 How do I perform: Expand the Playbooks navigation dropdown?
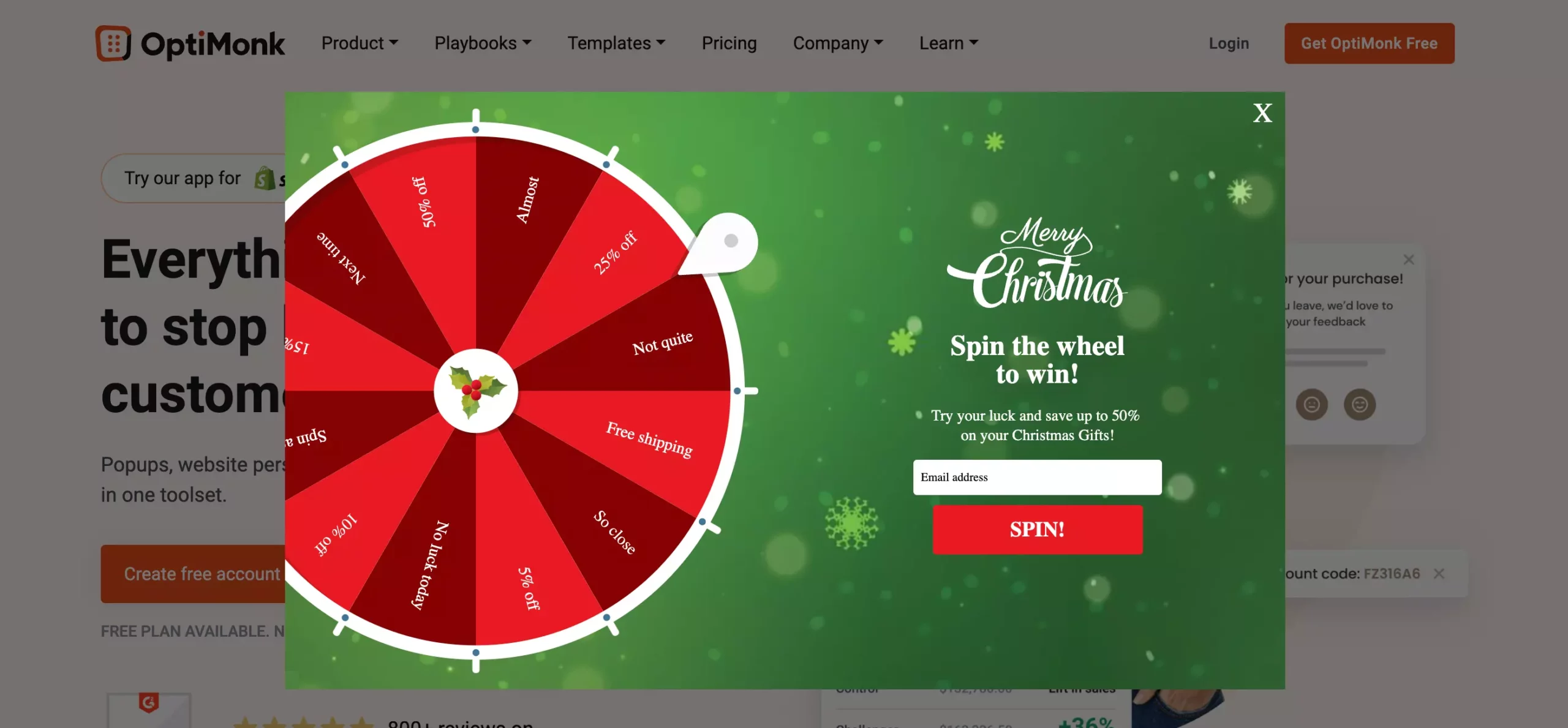(x=483, y=43)
